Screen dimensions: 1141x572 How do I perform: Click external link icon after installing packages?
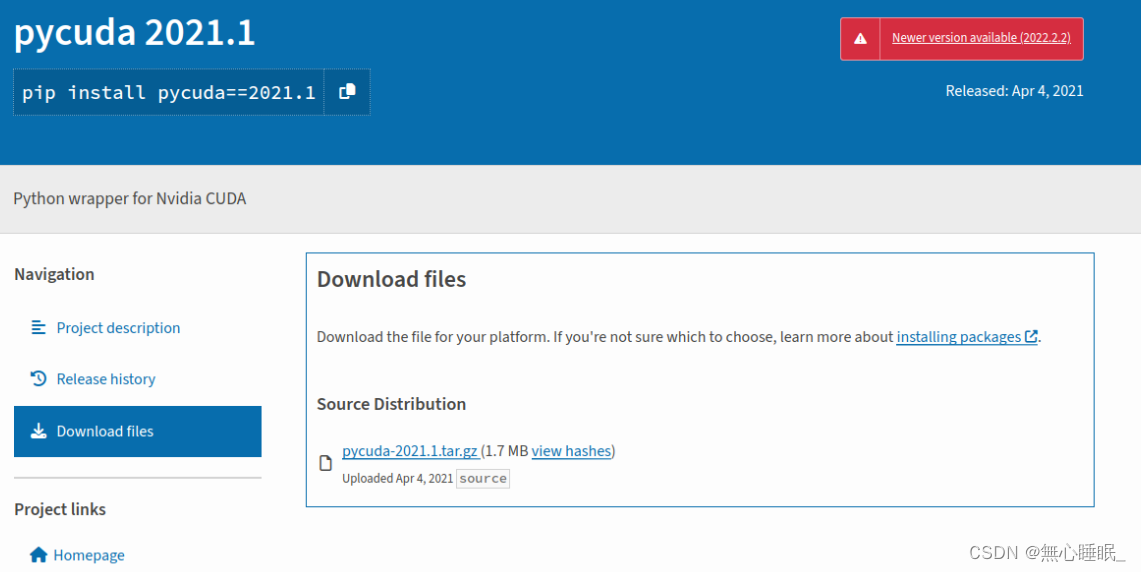1031,336
